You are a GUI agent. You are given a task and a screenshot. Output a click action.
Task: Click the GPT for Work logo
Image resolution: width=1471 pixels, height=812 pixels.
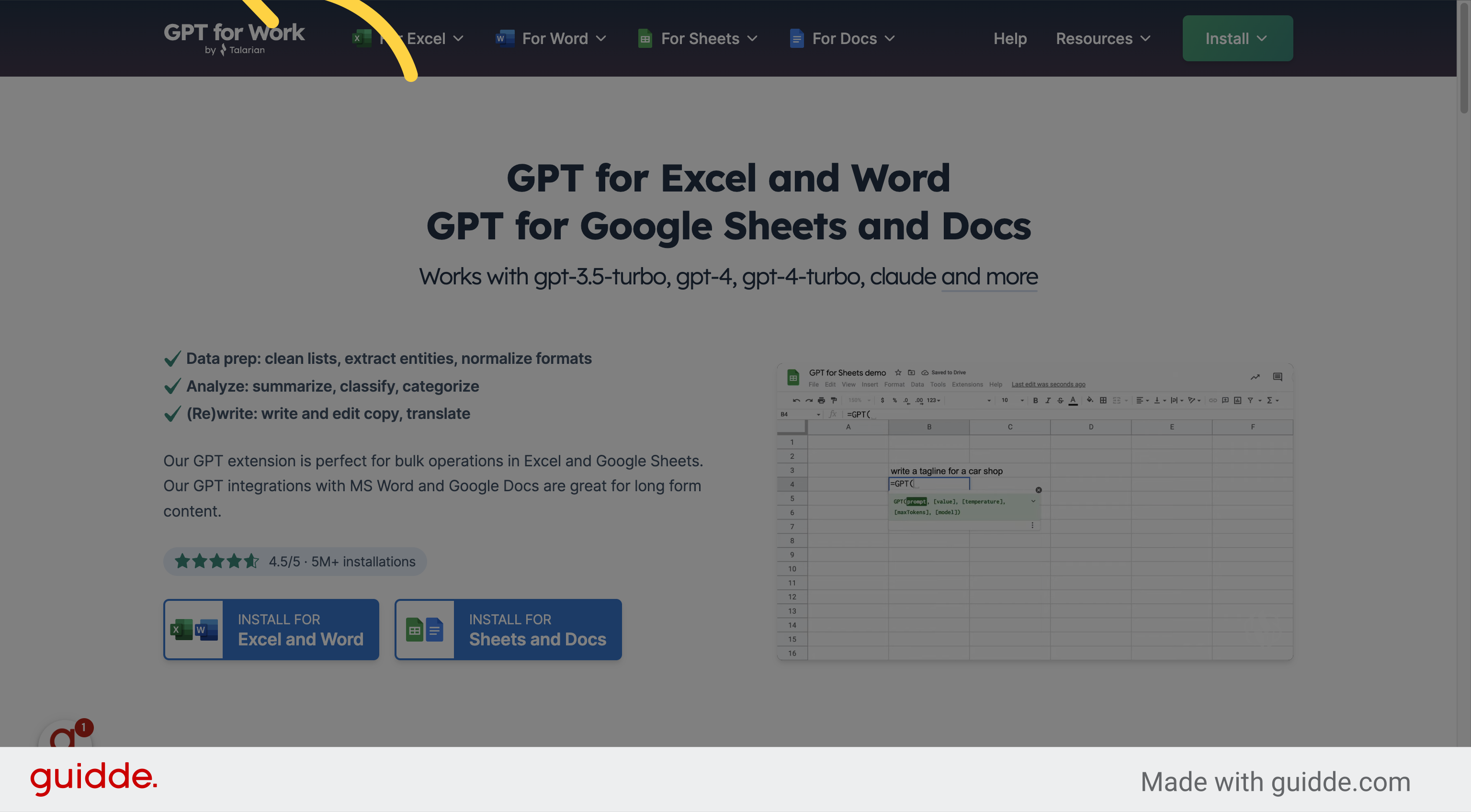(234, 38)
